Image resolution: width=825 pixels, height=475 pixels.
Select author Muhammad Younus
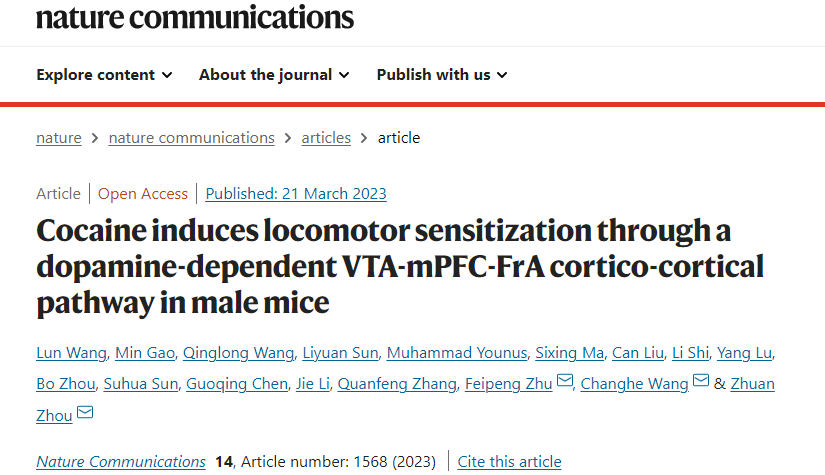pos(457,353)
